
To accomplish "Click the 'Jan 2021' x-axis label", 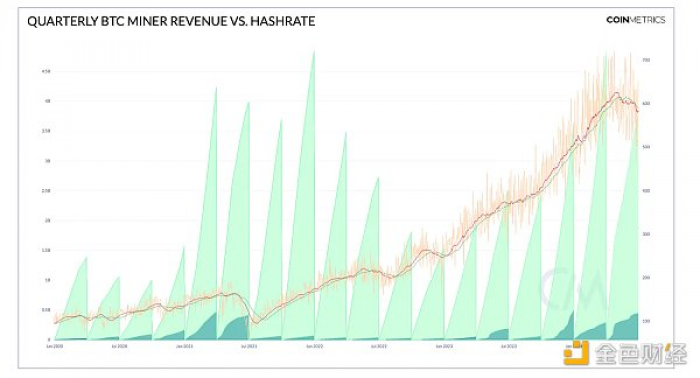I will [184, 346].
